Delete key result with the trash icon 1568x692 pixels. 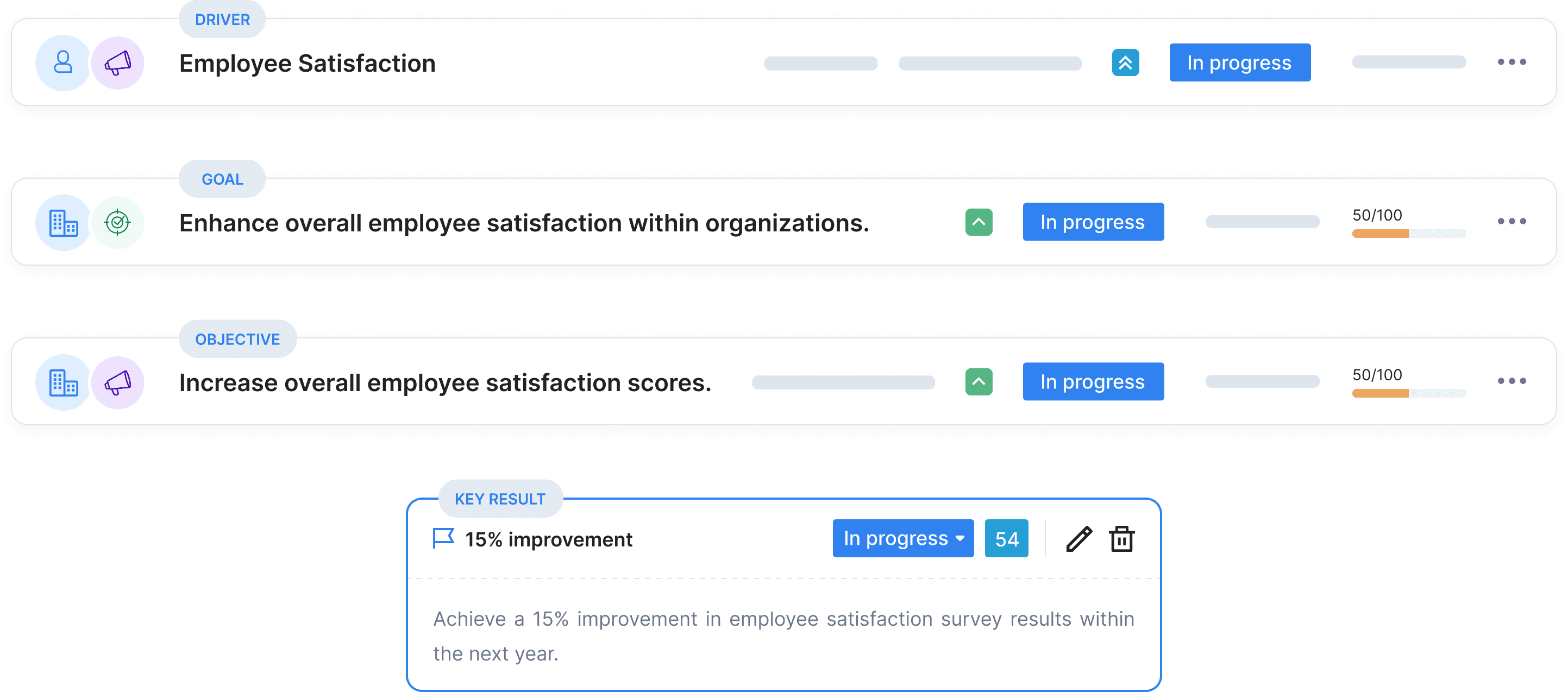[x=1122, y=539]
